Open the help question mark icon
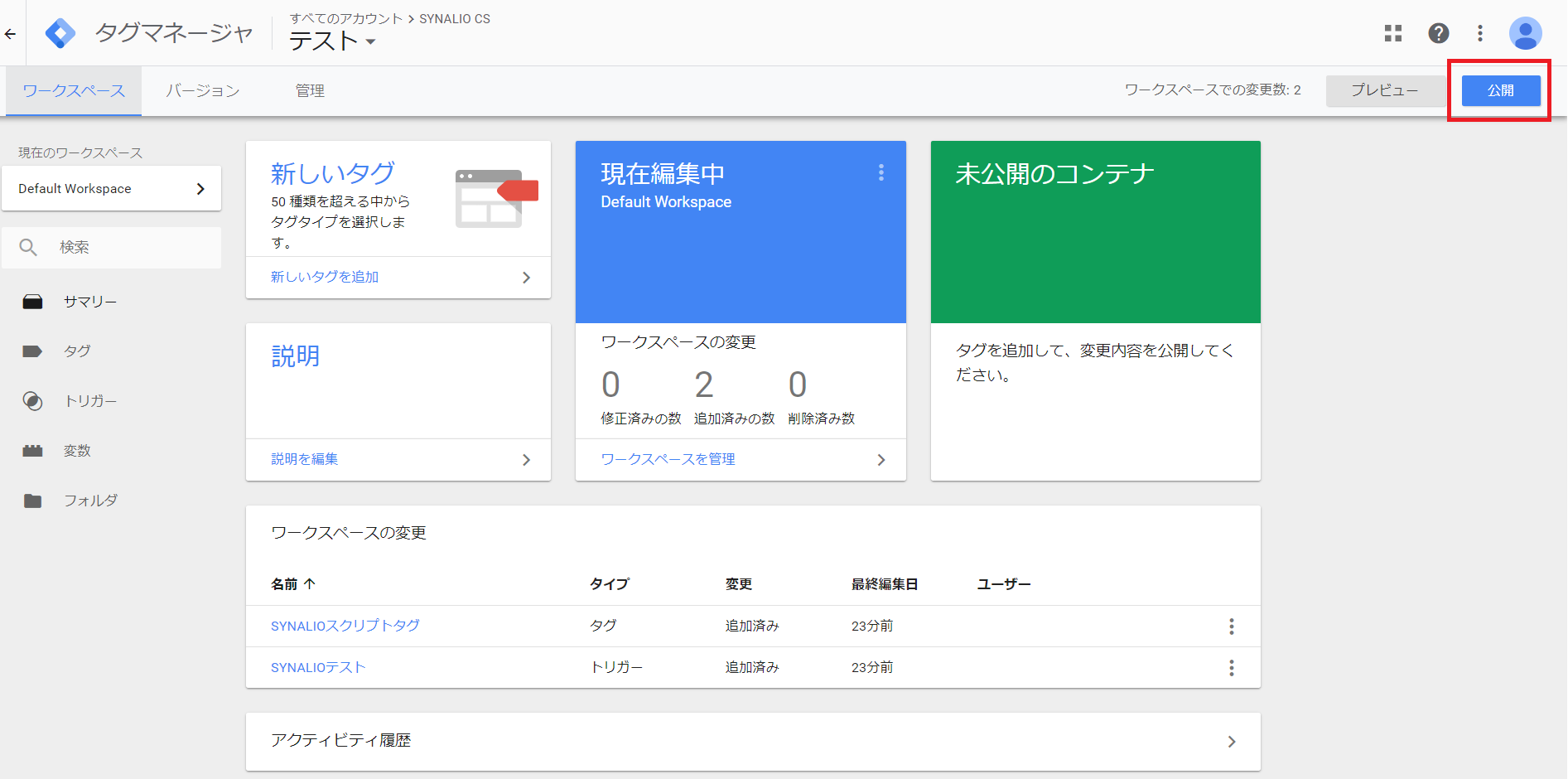 pos(1439,33)
